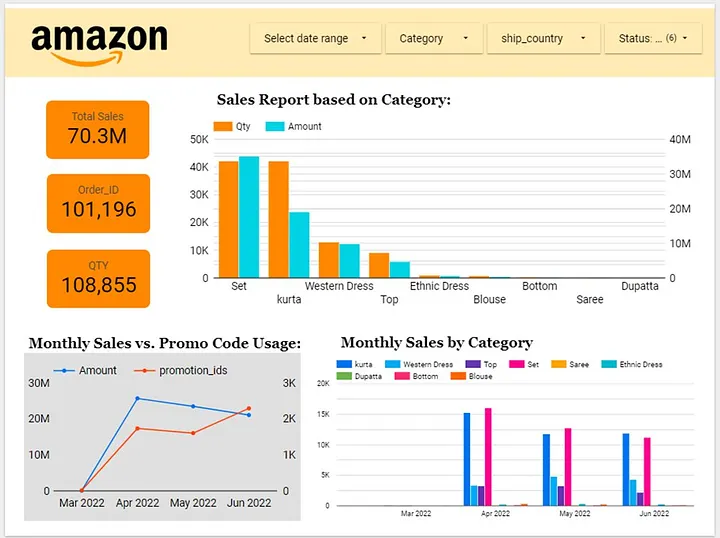Expand the Status filter dropdown
Screen dimensions: 720x538
coord(653,39)
